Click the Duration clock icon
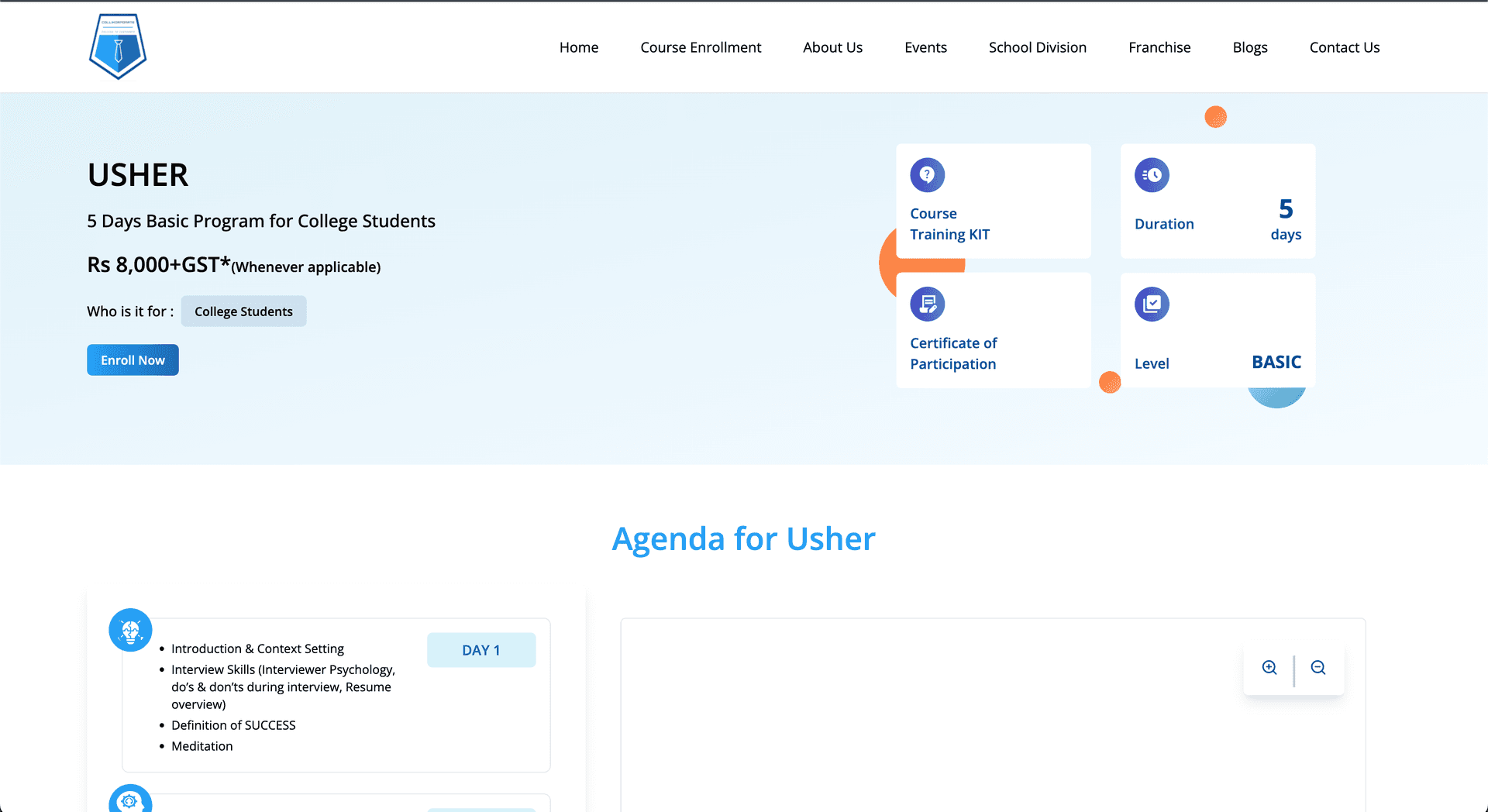This screenshot has height=812, width=1488. [1152, 175]
